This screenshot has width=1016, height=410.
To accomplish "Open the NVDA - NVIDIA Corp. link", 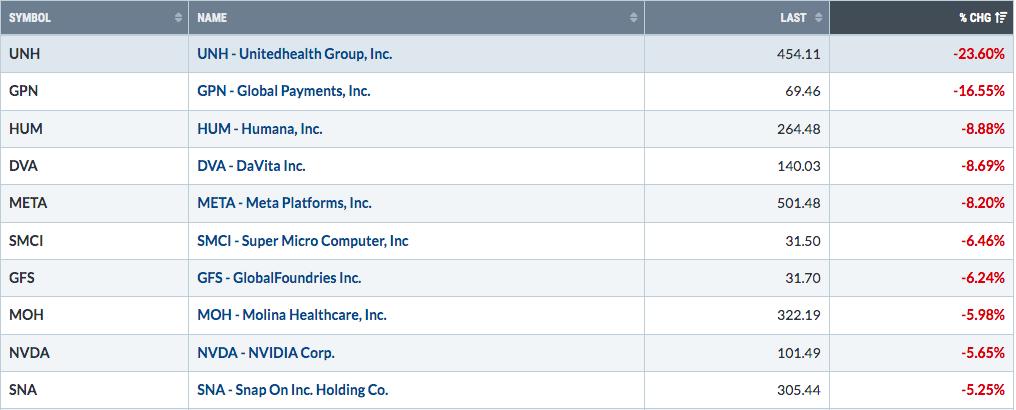I will click(x=266, y=353).
